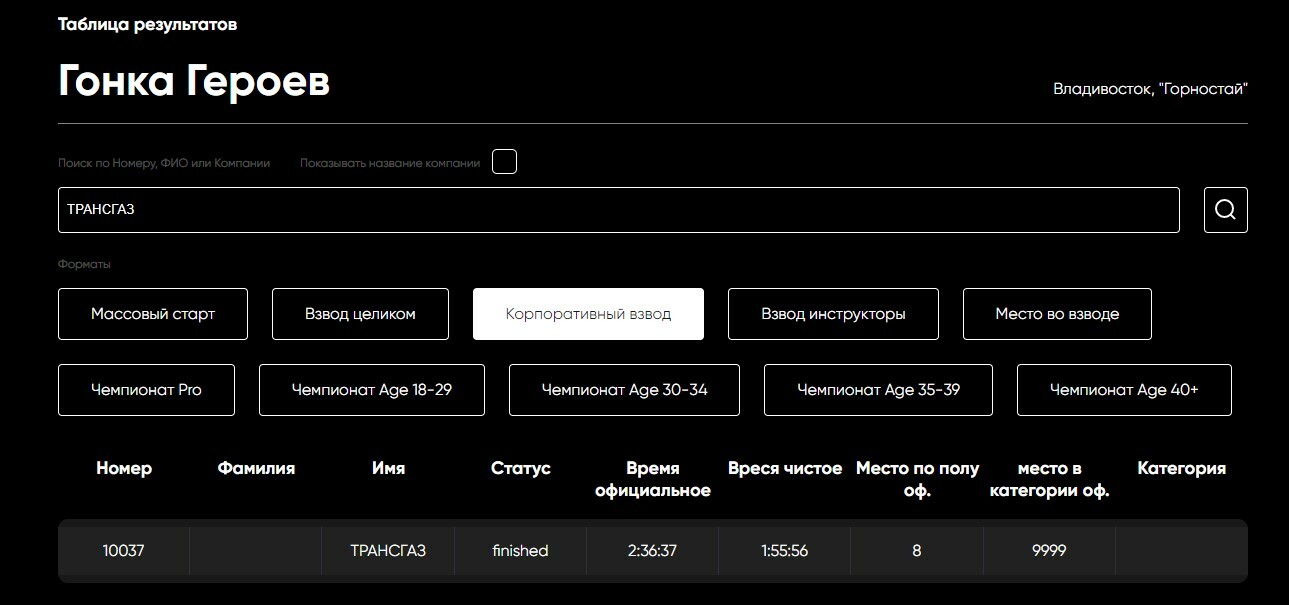
Task: Select the 'Взвод инструкторы' format
Action: [x=833, y=314]
